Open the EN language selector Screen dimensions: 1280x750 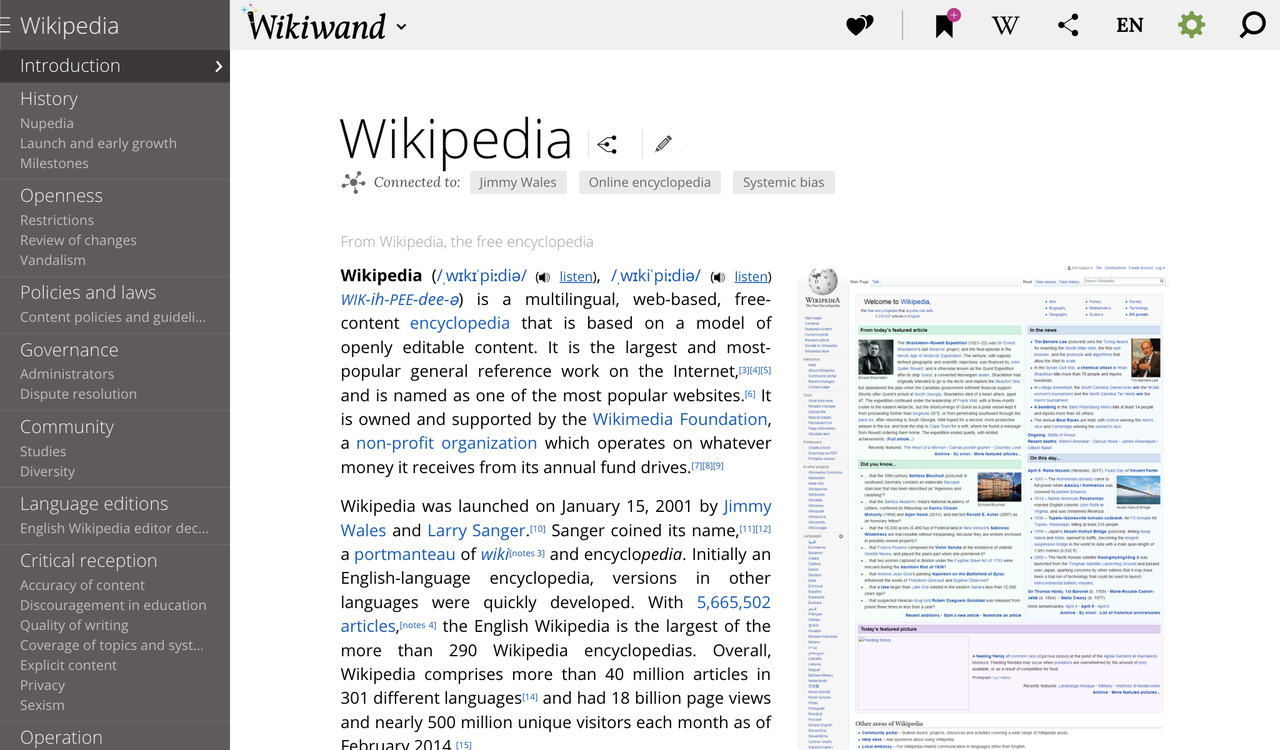[x=1129, y=25]
